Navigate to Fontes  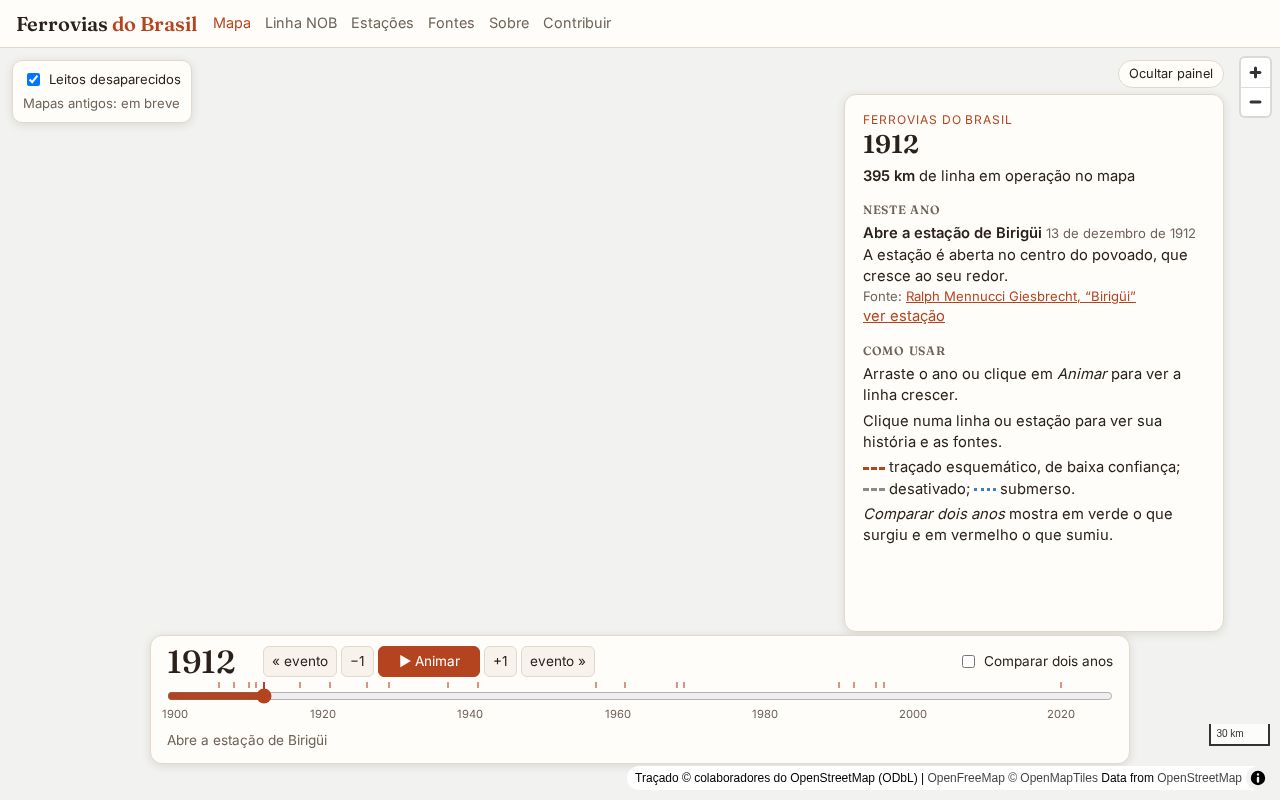tap(451, 23)
